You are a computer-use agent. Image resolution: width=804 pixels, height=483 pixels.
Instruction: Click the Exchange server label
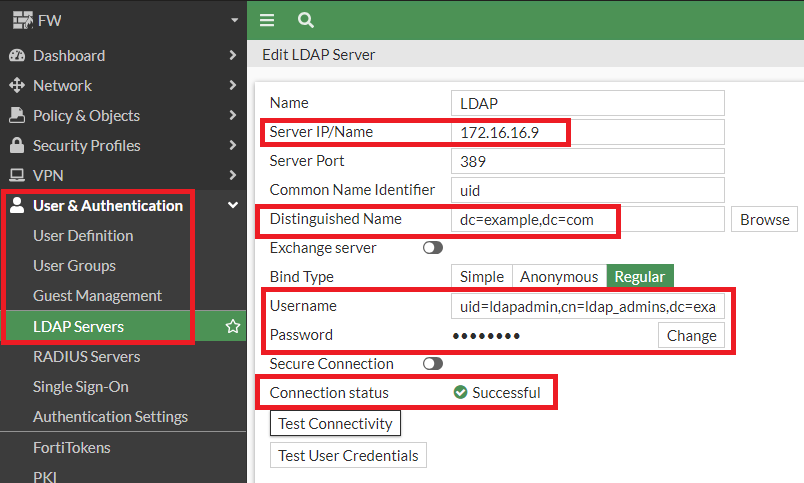[323, 248]
